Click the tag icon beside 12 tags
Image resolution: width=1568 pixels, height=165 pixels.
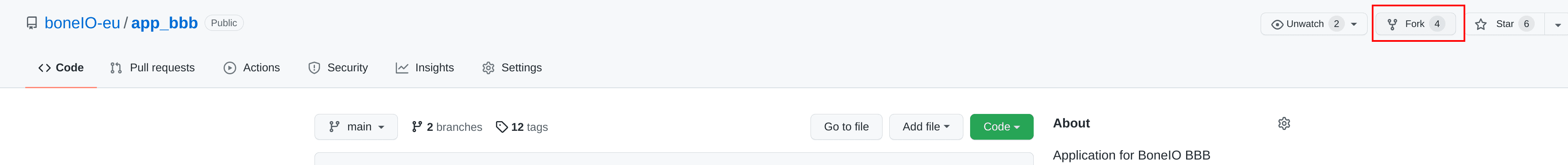click(501, 127)
